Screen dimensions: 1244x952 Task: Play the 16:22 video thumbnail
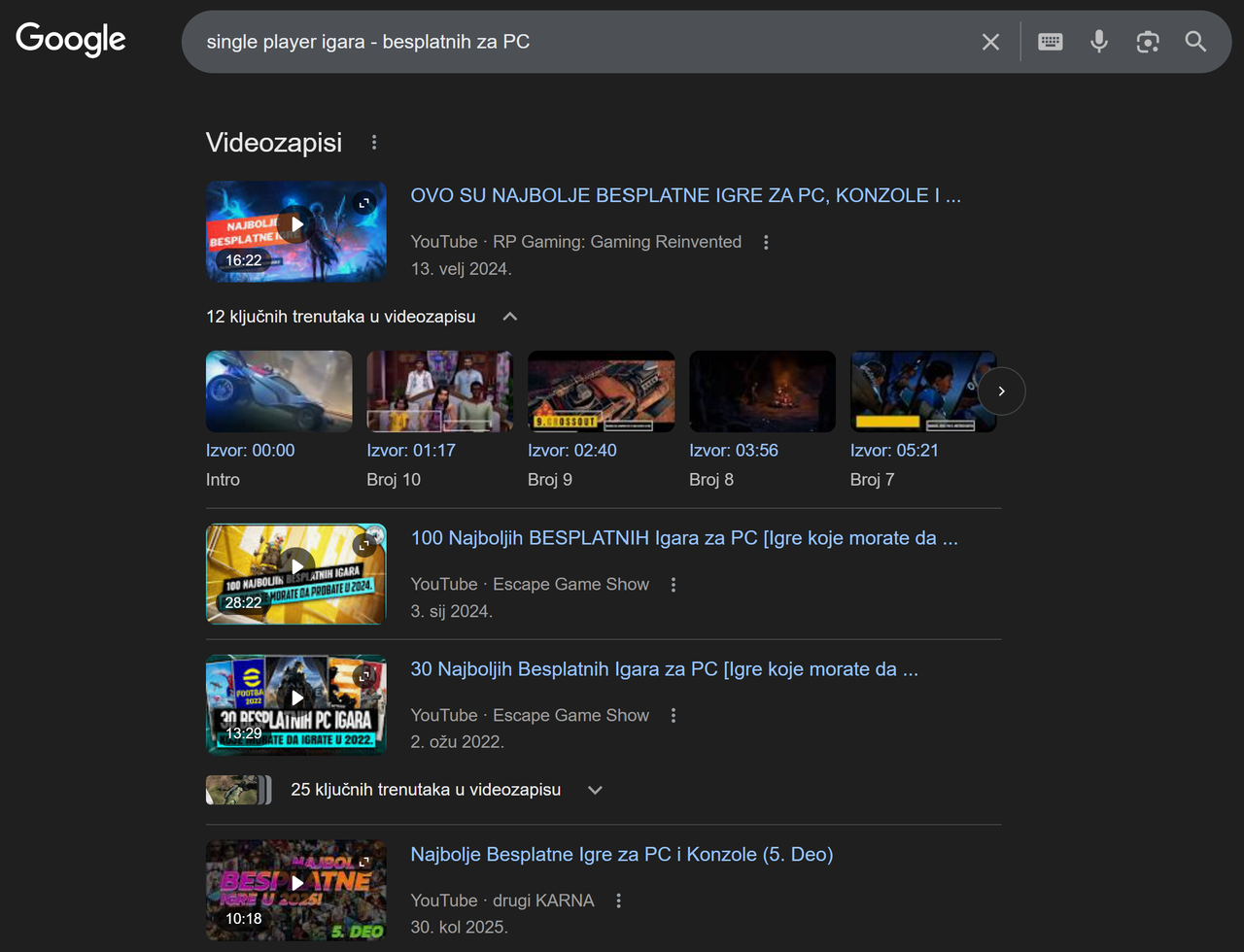296,231
